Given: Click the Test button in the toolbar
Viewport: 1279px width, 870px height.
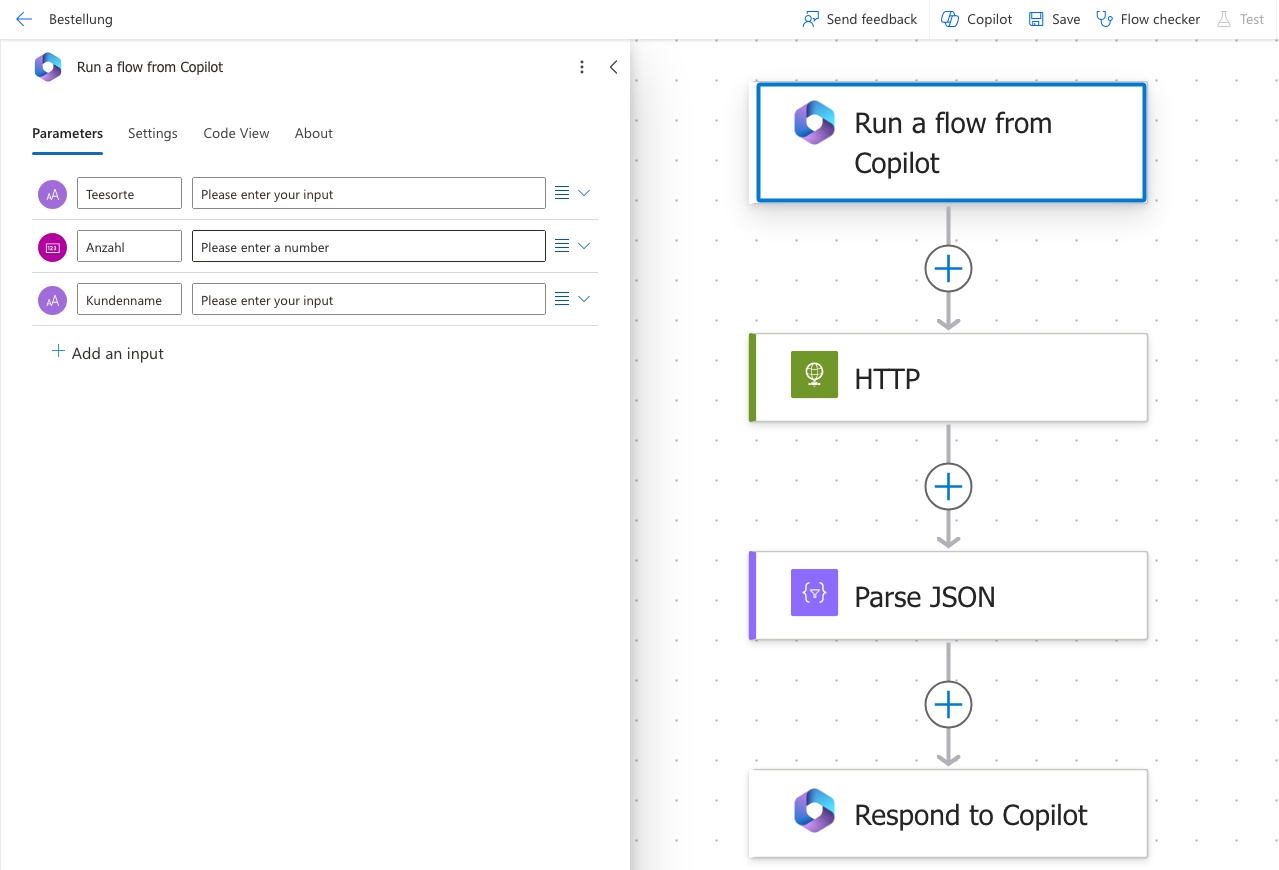Looking at the screenshot, I should 1240,19.
